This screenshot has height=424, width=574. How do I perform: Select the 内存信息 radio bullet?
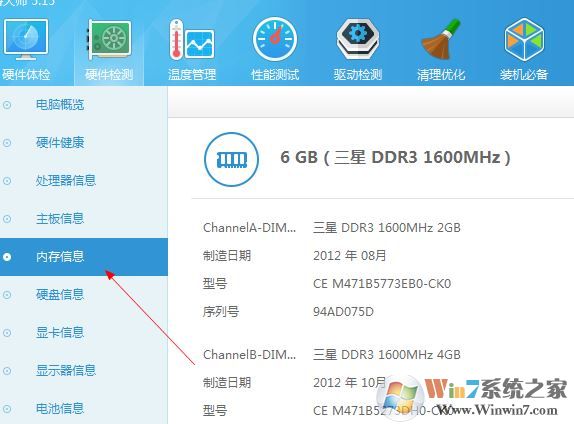click(x=7, y=257)
